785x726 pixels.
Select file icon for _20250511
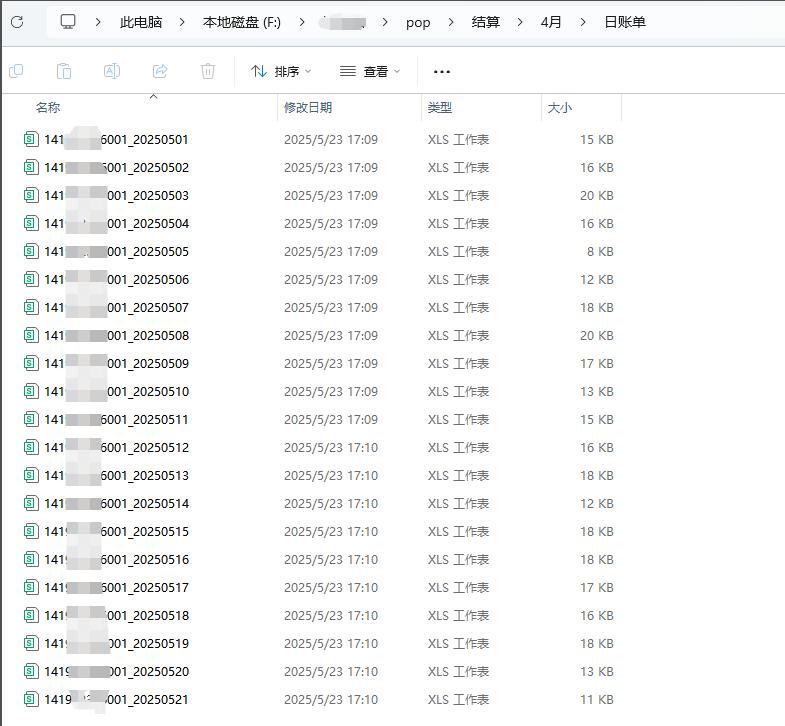(x=31, y=420)
